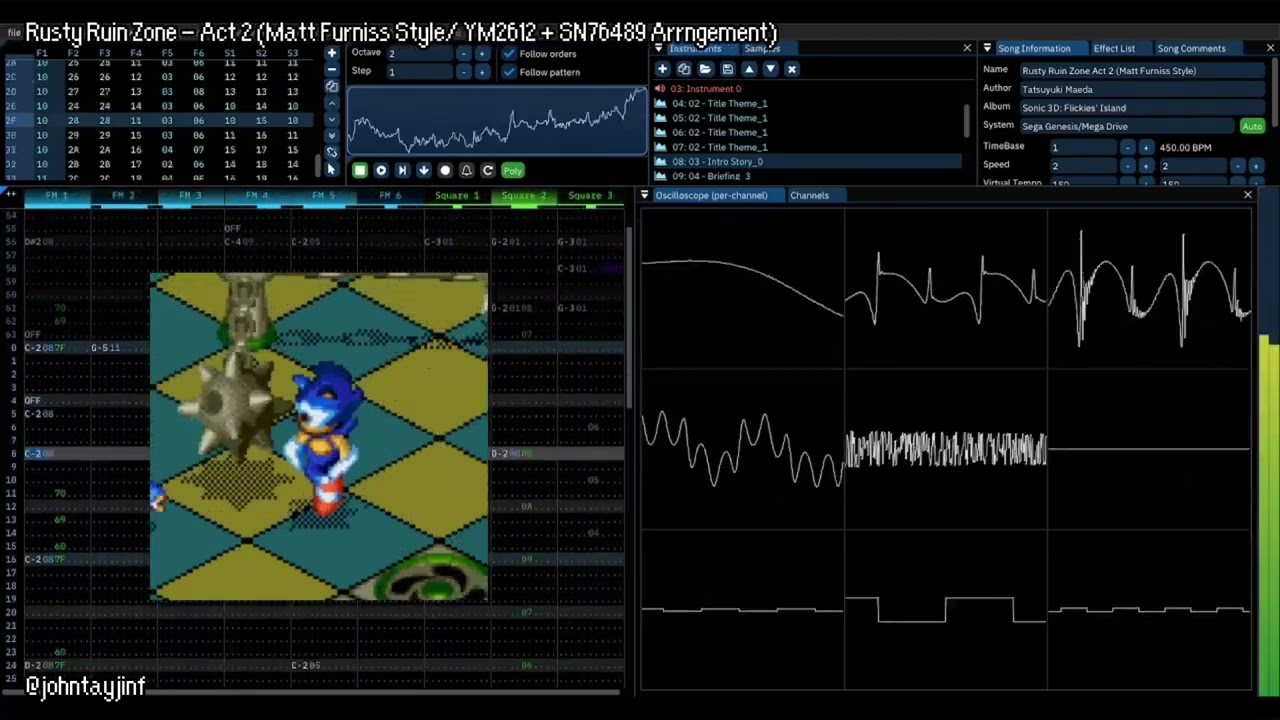Viewport: 1280px width, 720px height.
Task: Click the order link mode icon
Action: [332, 152]
